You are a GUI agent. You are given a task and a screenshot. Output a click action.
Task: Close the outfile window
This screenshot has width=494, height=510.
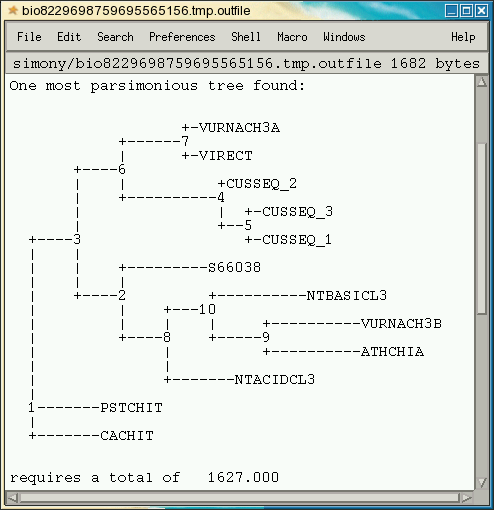482,11
